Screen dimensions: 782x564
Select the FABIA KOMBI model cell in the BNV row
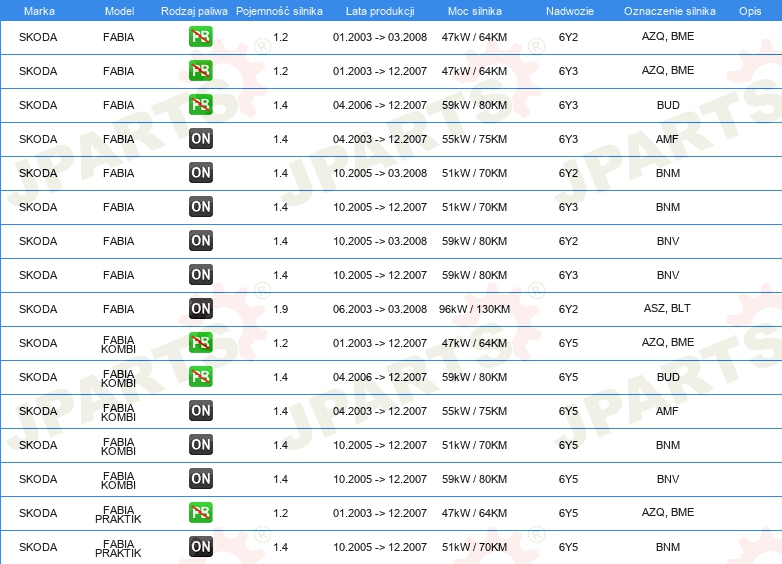[x=118, y=480]
